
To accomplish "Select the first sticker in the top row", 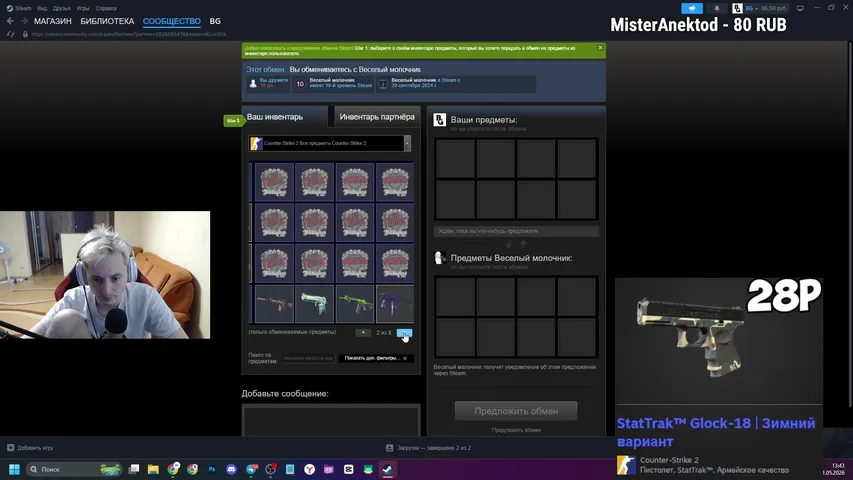I will [x=274, y=182].
